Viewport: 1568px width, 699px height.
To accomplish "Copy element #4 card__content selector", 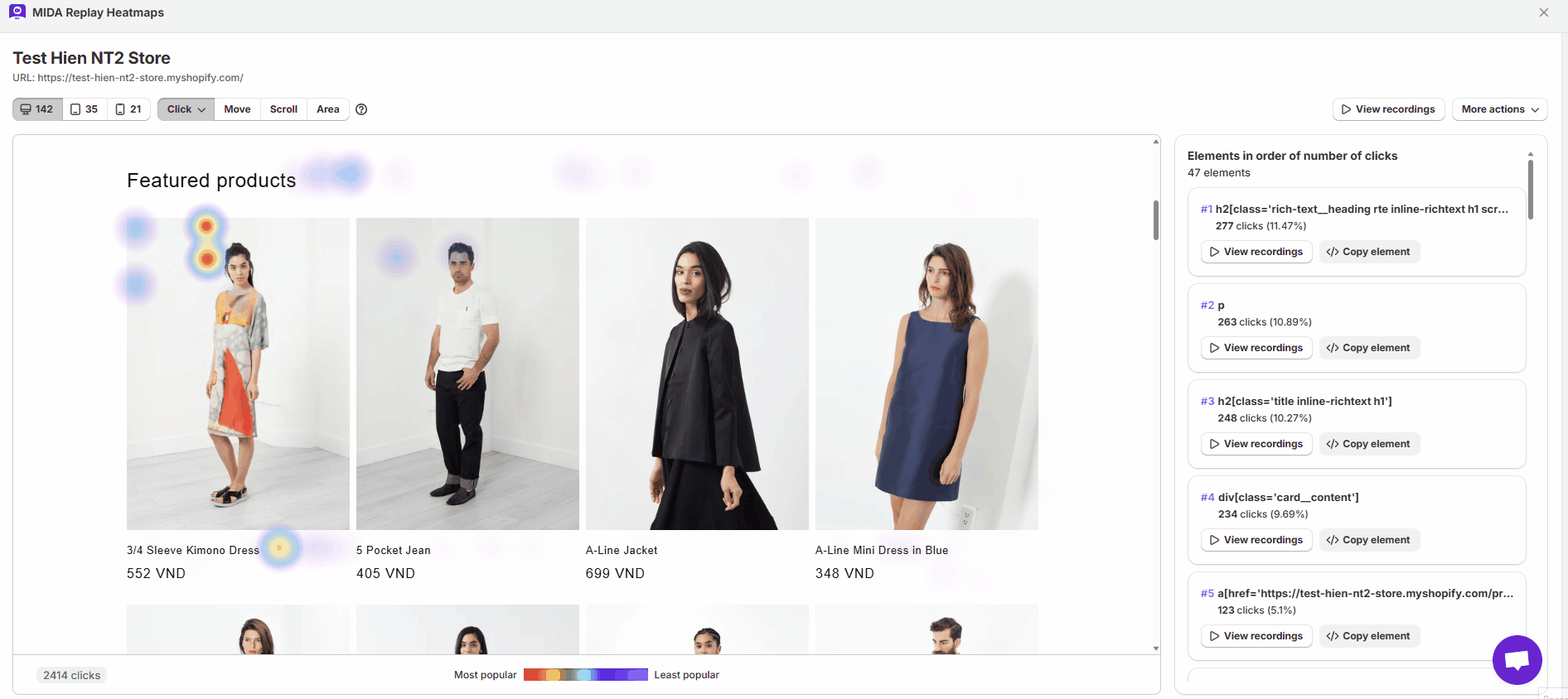I will point(1368,540).
